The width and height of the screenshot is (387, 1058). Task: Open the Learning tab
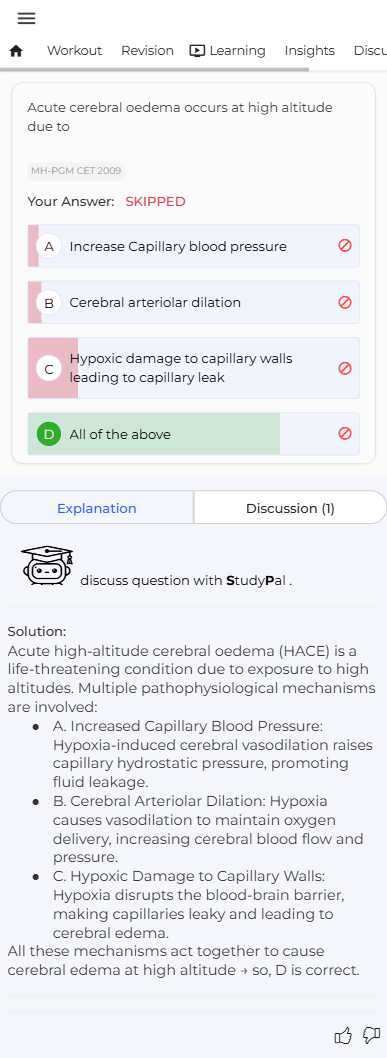click(227, 51)
